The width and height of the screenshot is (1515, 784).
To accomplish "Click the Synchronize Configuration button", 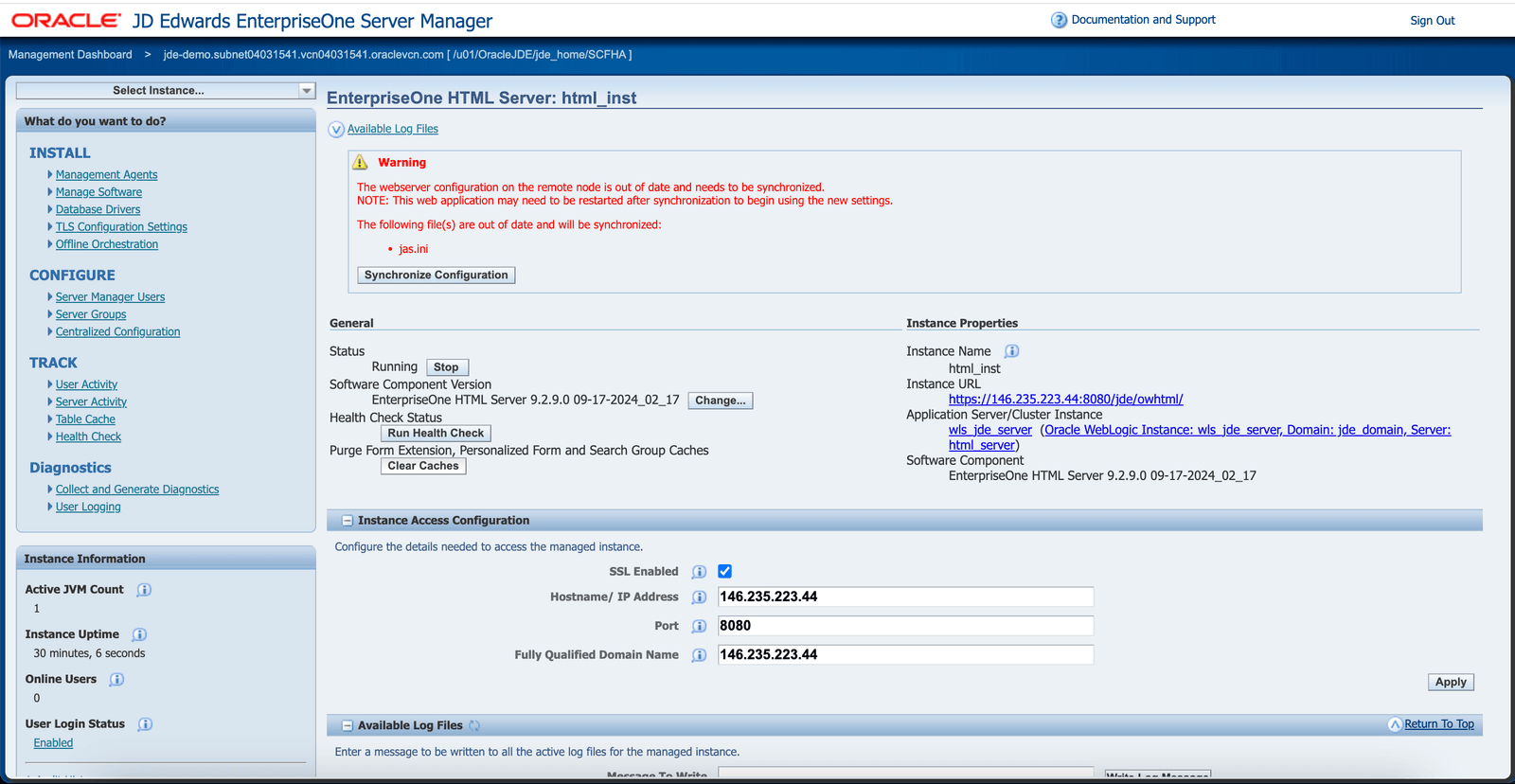I will (x=436, y=276).
